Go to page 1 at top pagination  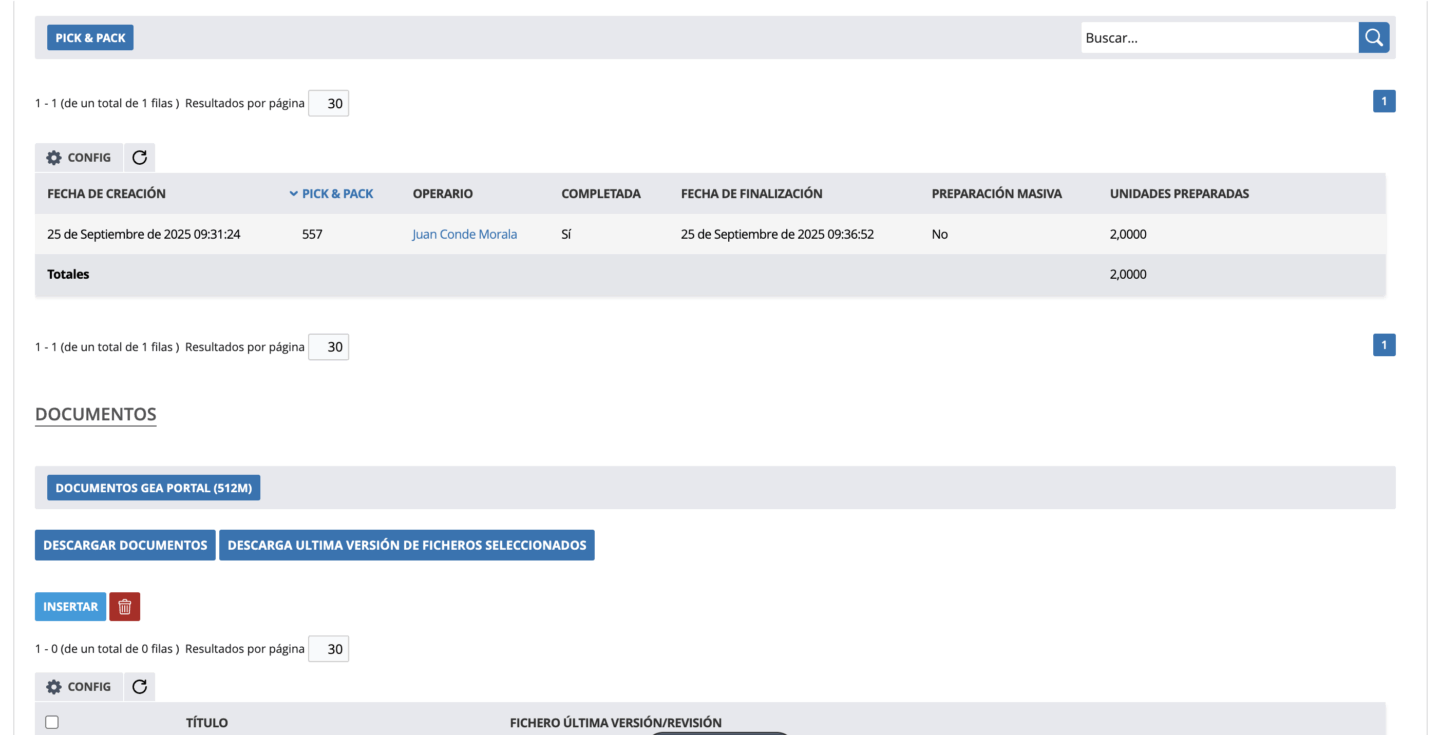coord(1384,101)
